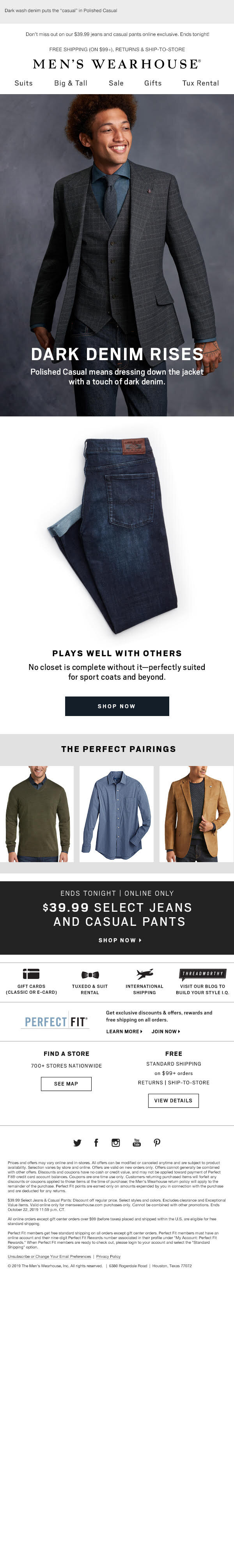The height and width of the screenshot is (1568, 234).
Task: Open the Instagram social icon
Action: click(115, 1143)
